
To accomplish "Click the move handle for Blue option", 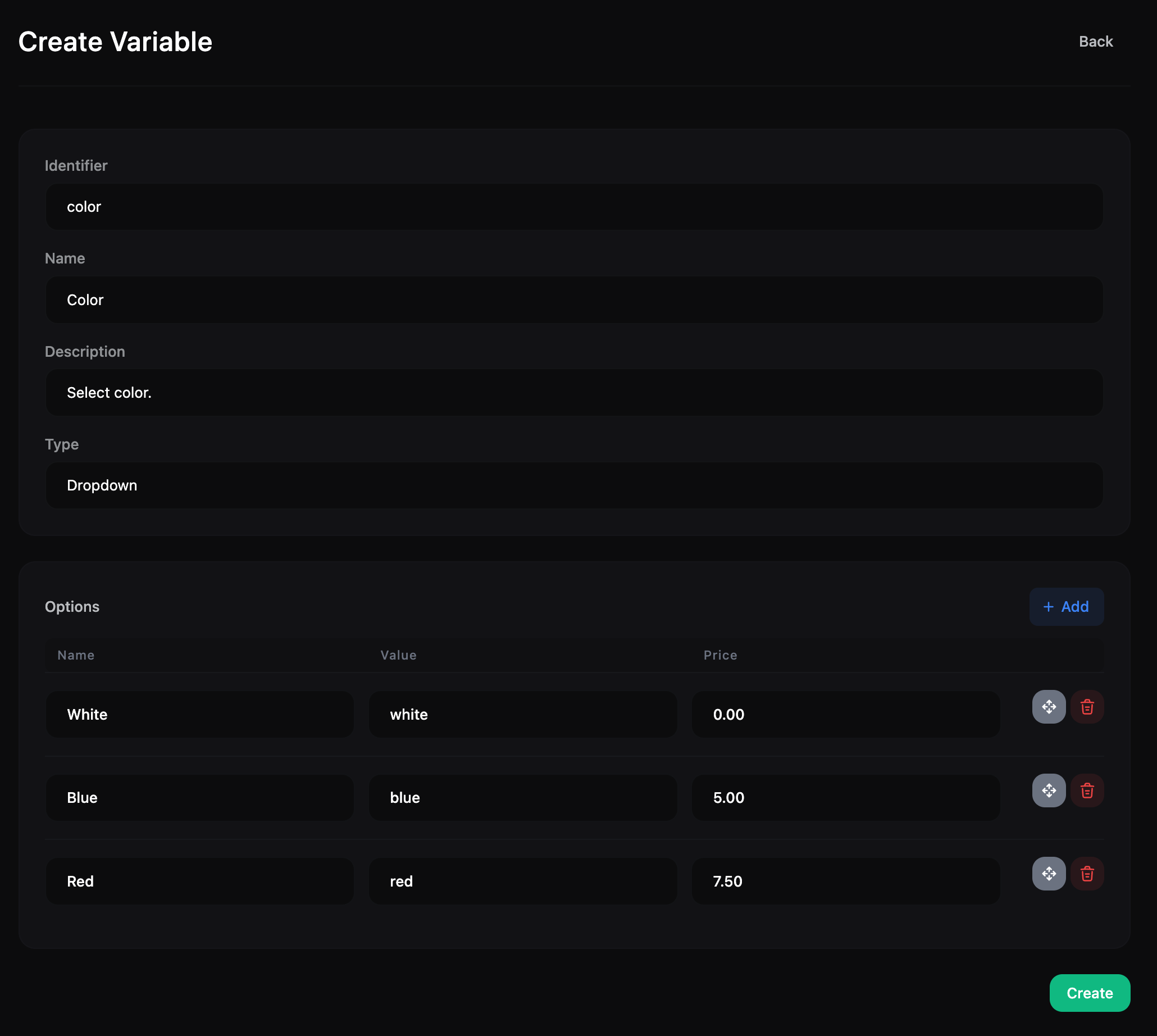I will [1048, 790].
